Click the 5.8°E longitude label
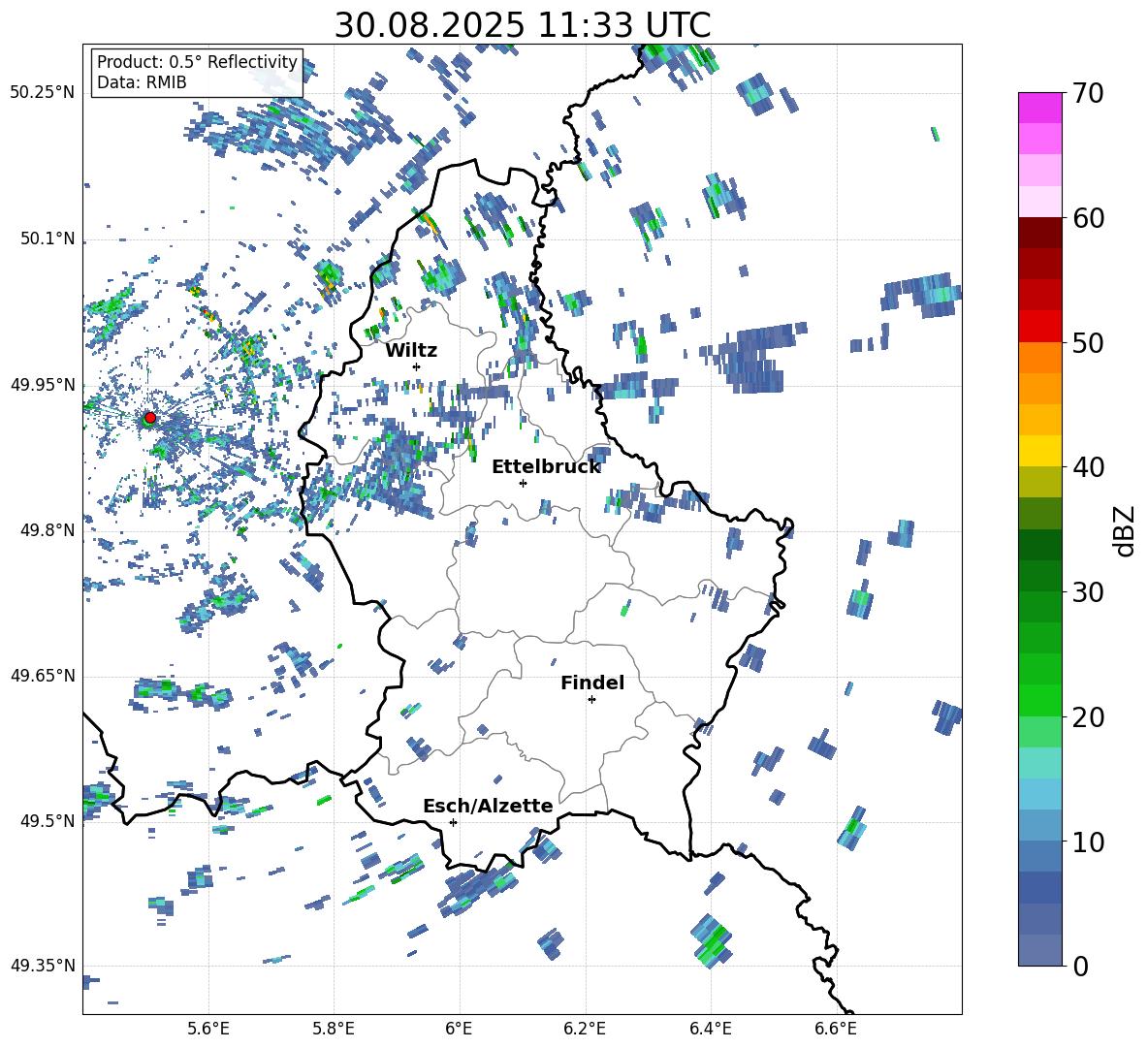Screen dimensions: 1148x1048 tap(334, 1029)
